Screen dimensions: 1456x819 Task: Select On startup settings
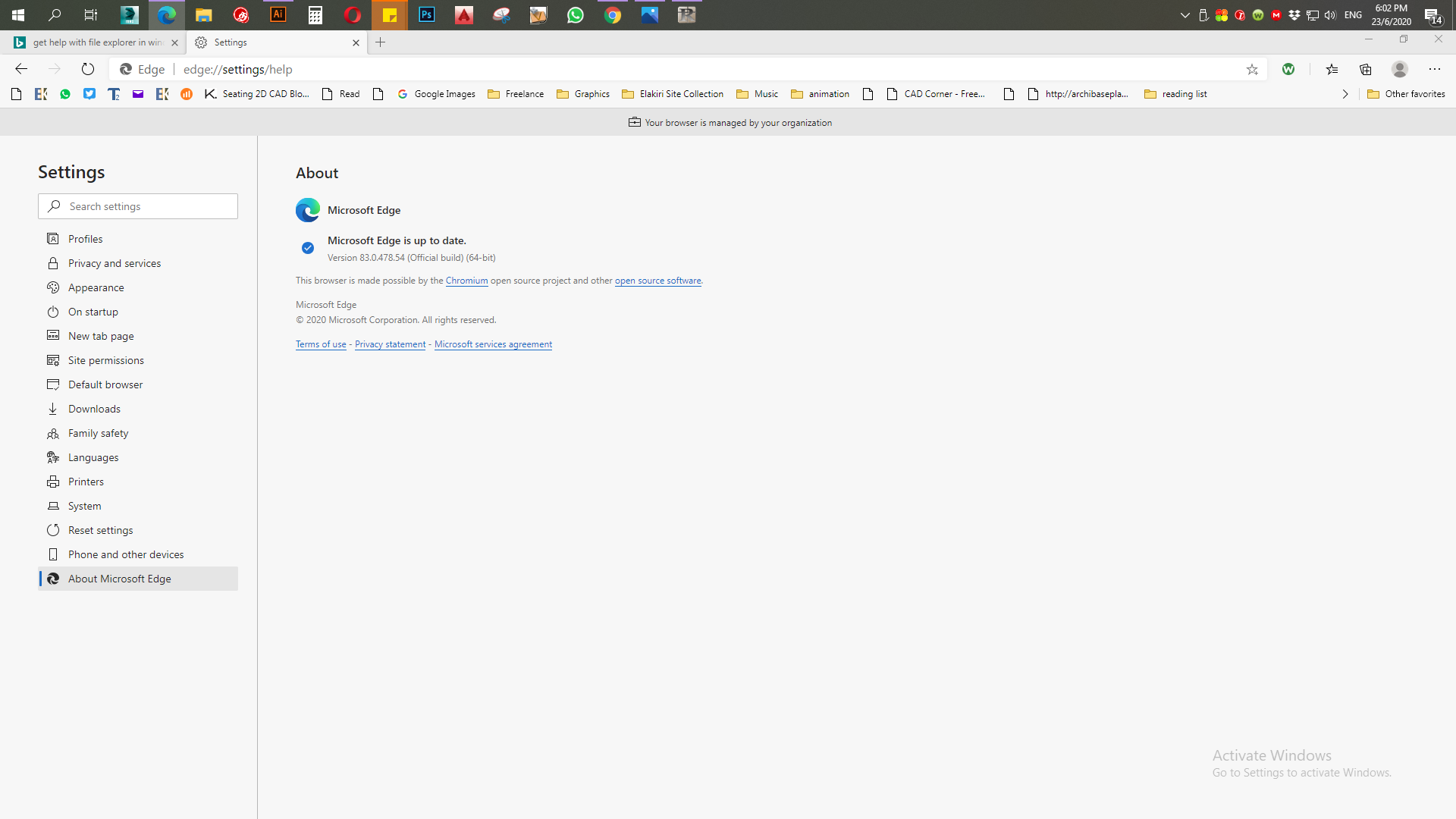point(138,312)
